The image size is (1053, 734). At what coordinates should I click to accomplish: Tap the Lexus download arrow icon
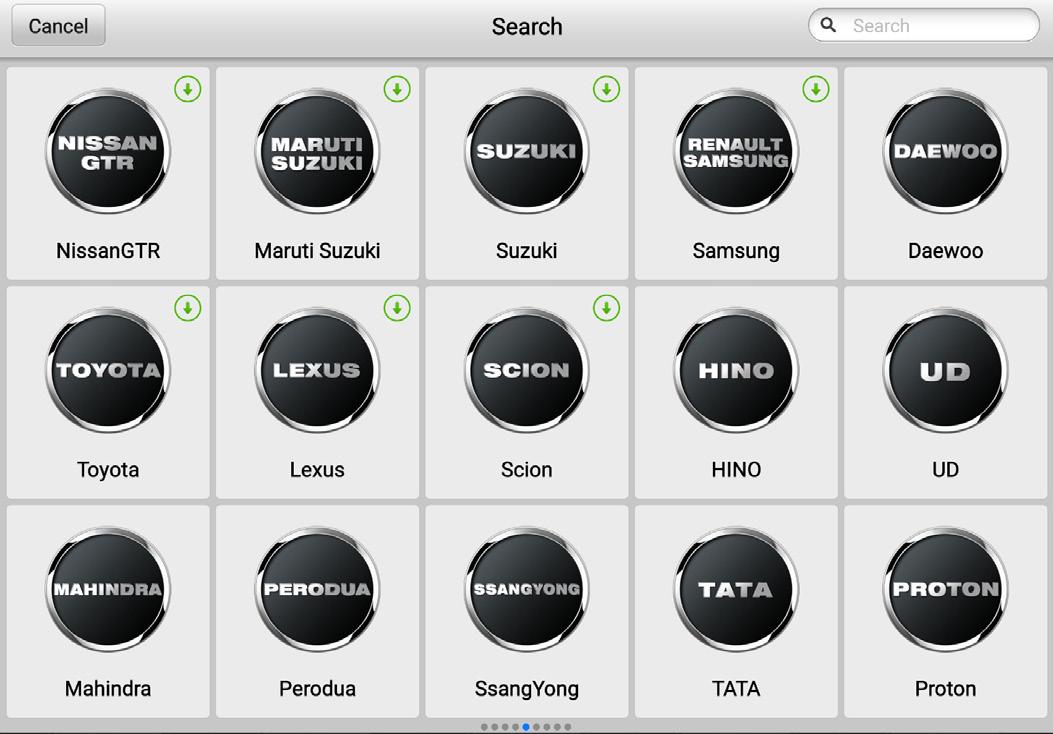397,308
